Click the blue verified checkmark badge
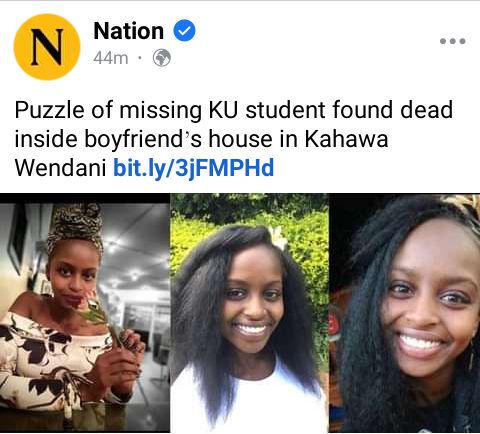Screen dimensions: 480x434 (185, 30)
